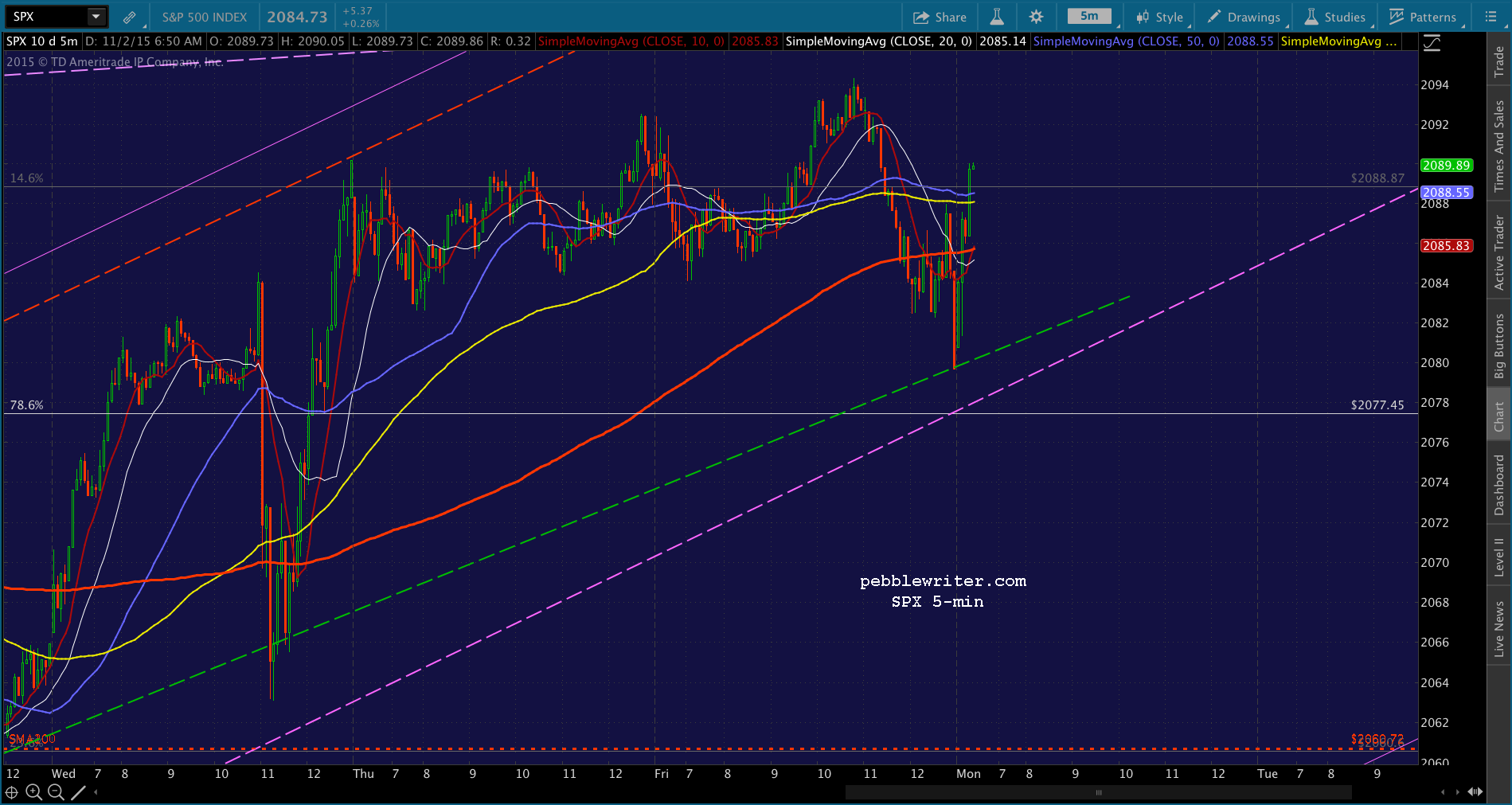Click the SMA200 label on chart
The height and width of the screenshot is (805, 1512).
pyautogui.click(x=32, y=740)
